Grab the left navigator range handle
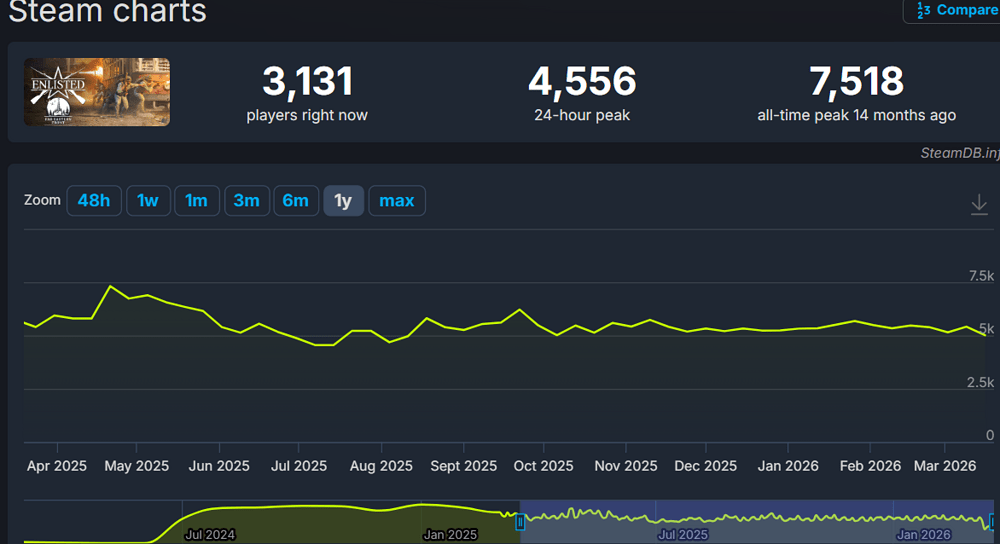The width and height of the screenshot is (1000, 544). 520,522
